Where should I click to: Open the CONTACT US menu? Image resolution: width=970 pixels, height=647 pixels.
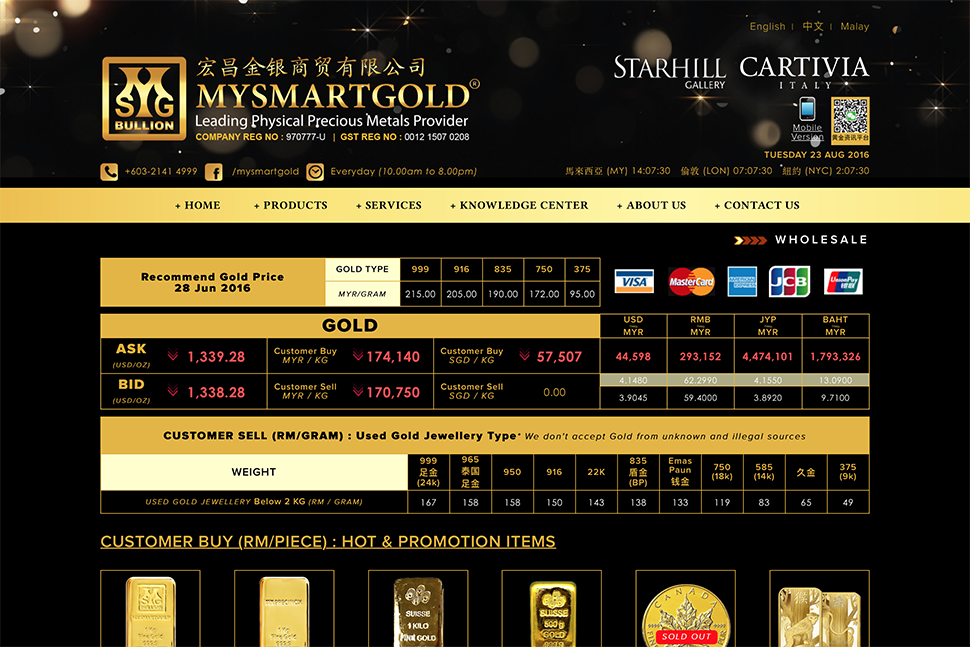pos(757,205)
